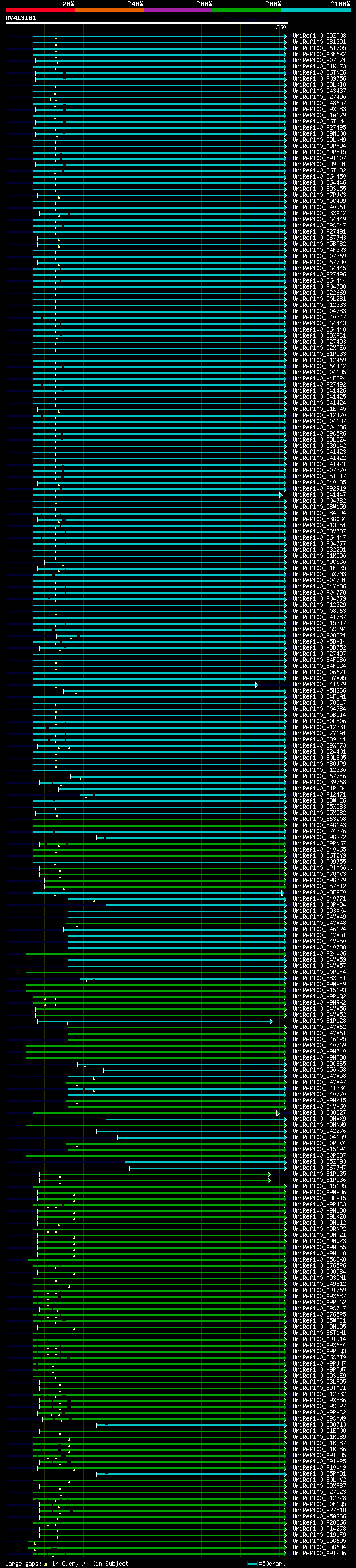Screen dimensions: 356x1568
Task: Select hit label UniRef100_B1PL34
Action: coord(319,788)
